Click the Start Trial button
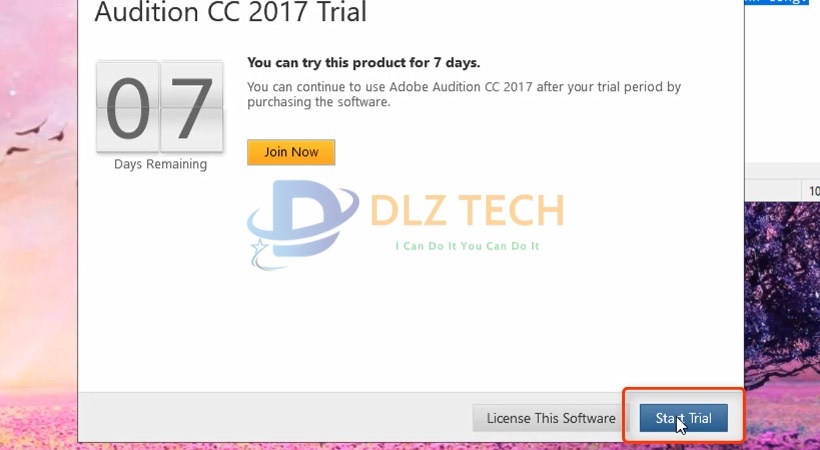Image resolution: width=820 pixels, height=450 pixels. point(683,418)
